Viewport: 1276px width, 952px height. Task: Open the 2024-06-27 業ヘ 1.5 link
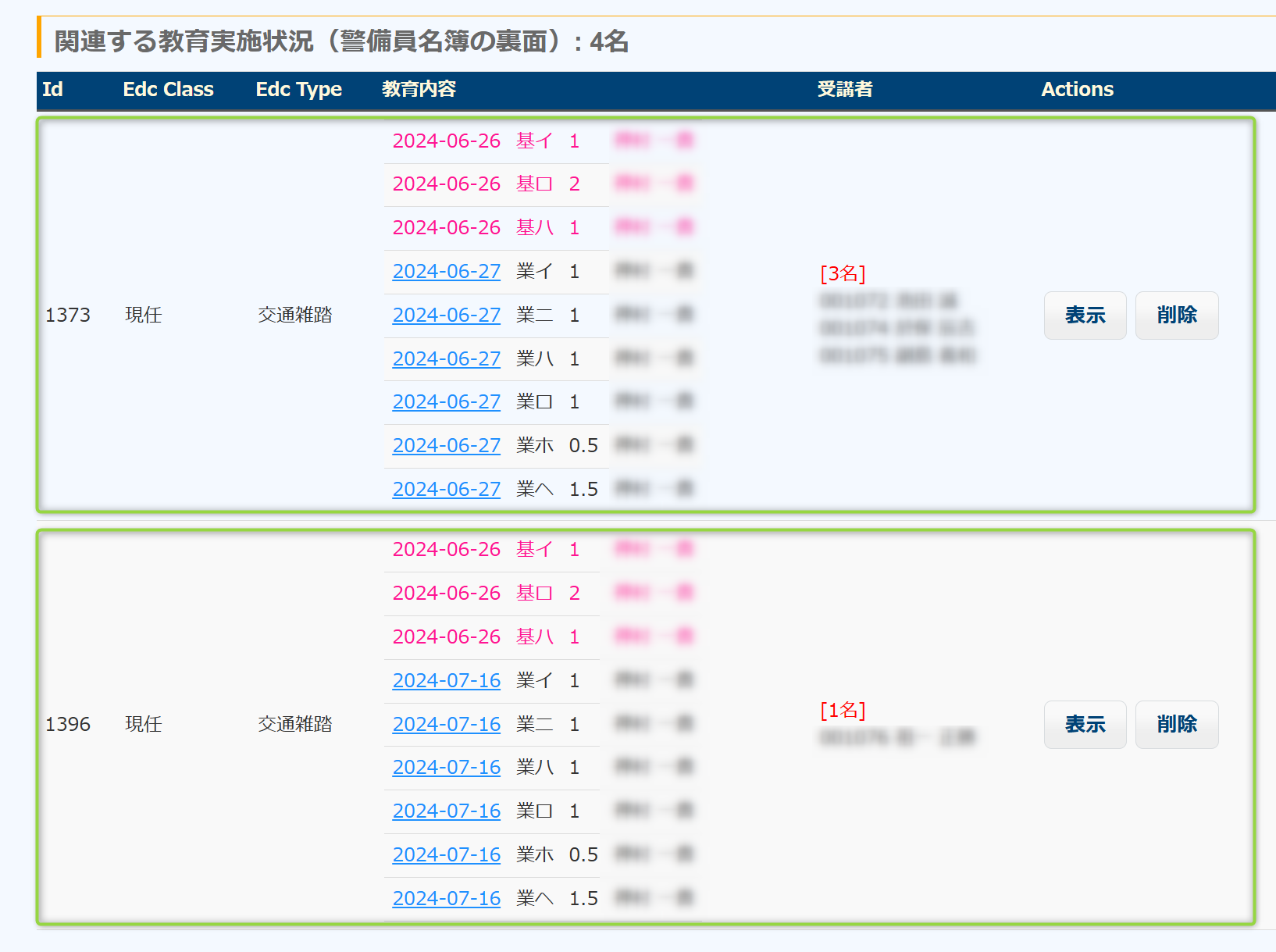(x=446, y=490)
